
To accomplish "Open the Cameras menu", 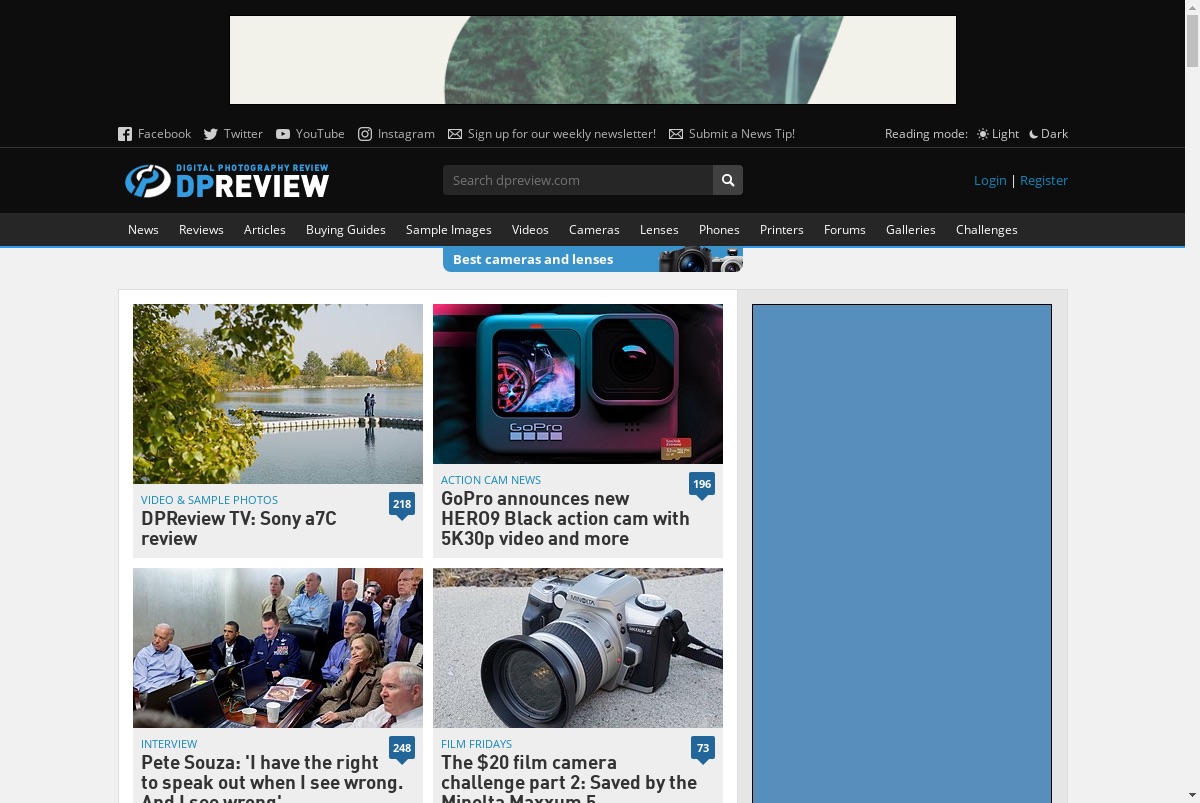I will coord(594,230).
